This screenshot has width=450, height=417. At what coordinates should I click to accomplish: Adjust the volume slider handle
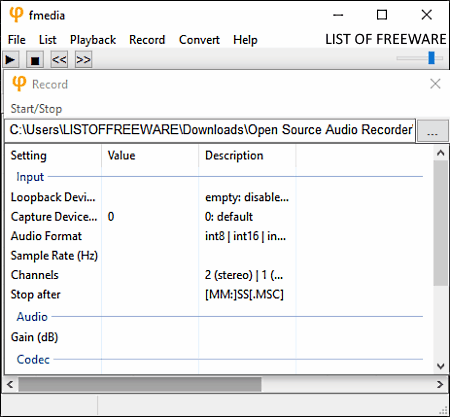pos(432,58)
